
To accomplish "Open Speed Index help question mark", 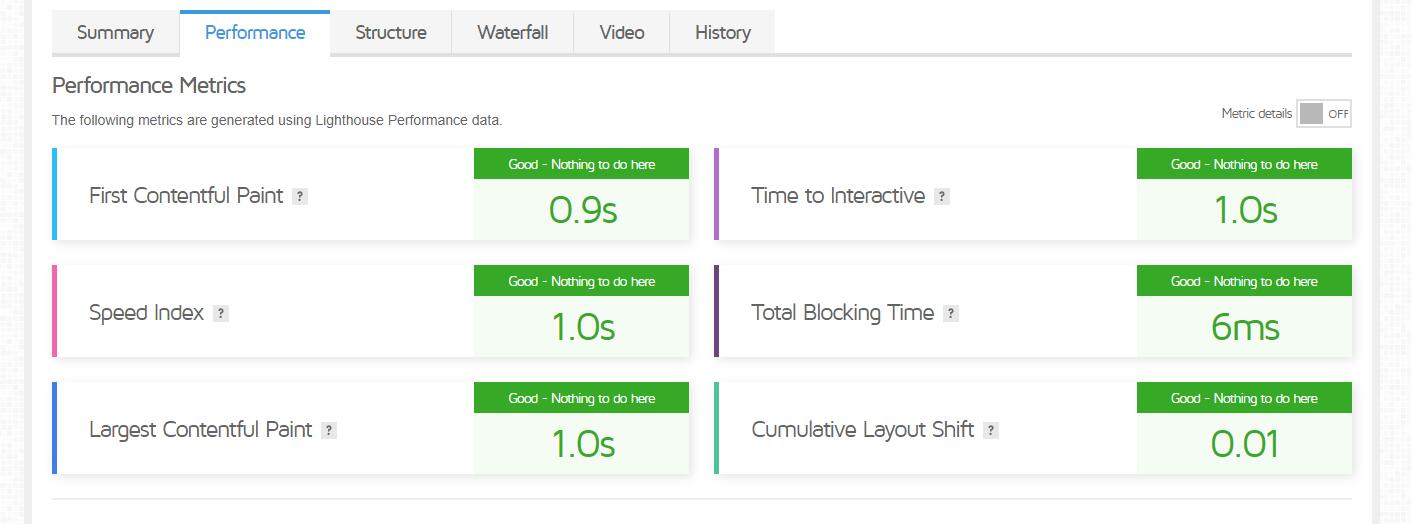I will 221,314.
